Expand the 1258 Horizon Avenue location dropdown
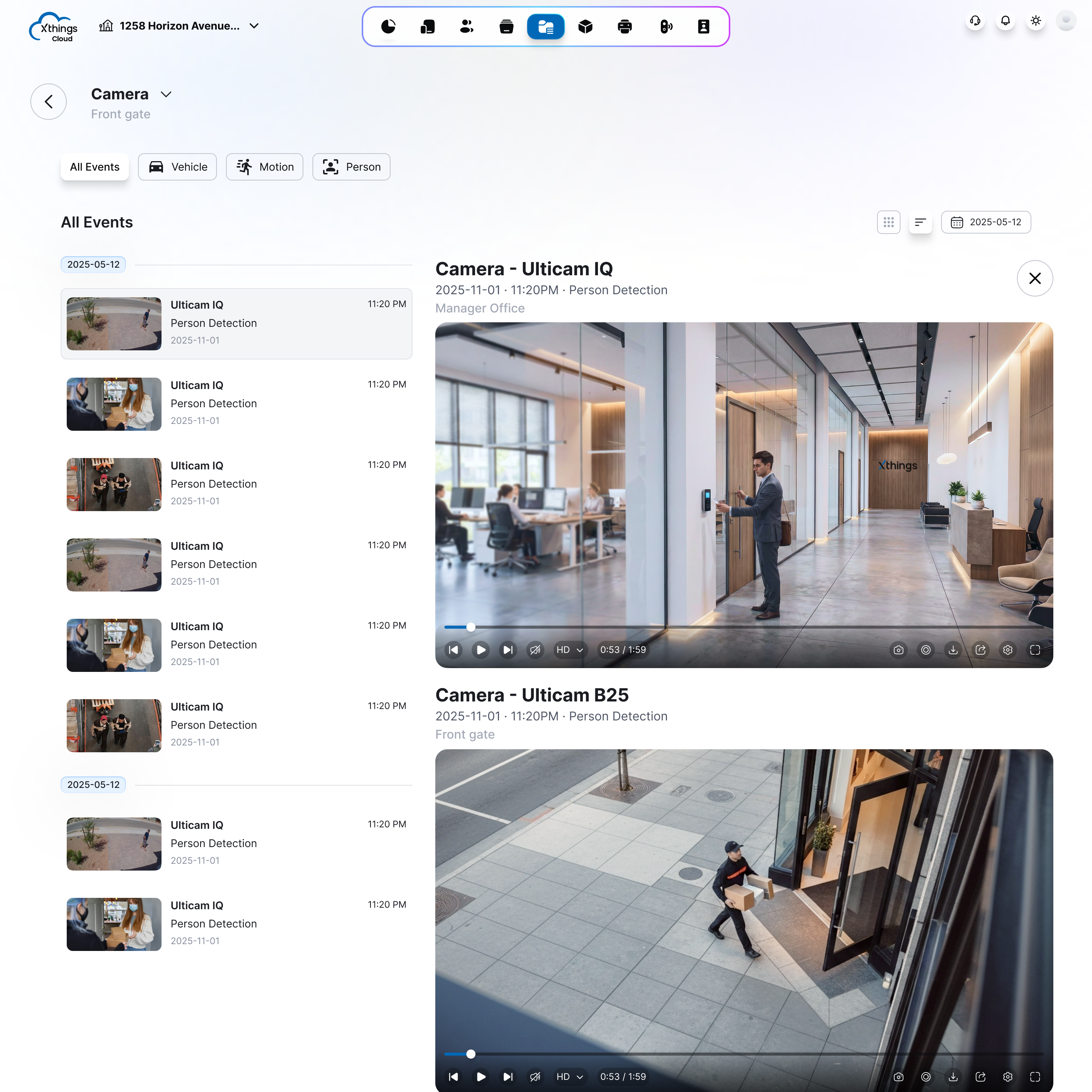This screenshot has width=1092, height=1092. point(254,26)
